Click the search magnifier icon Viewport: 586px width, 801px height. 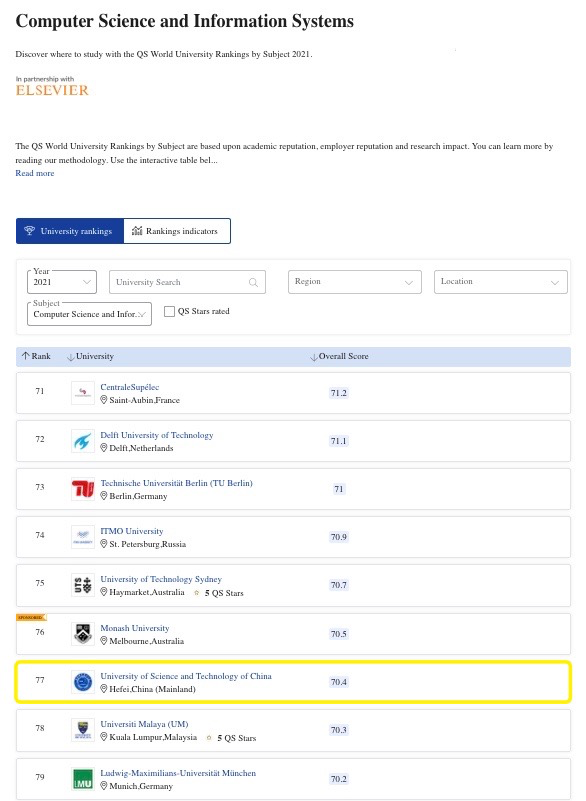point(253,282)
